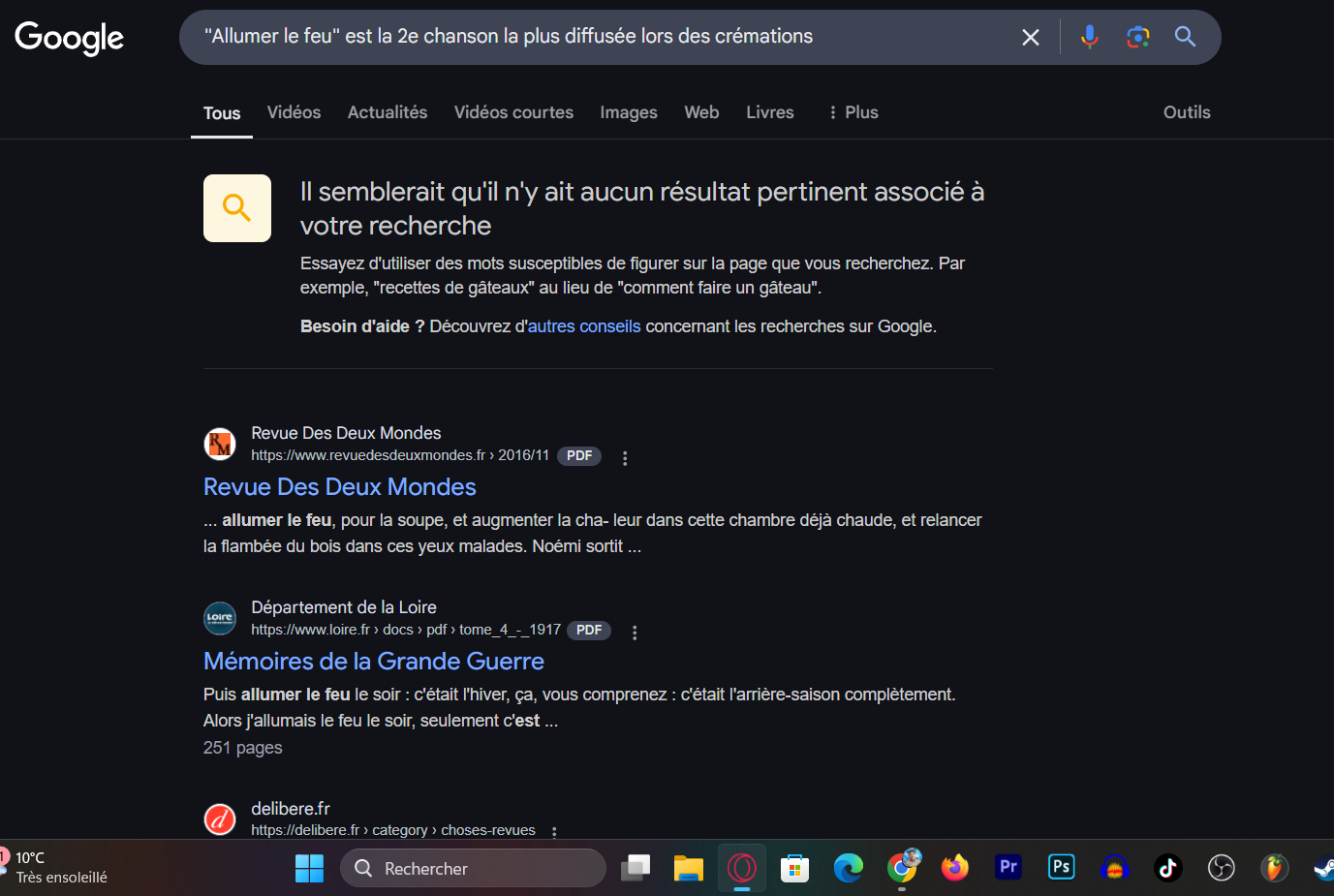This screenshot has height=896, width=1334.
Task: Open Microsoft Store from taskbar
Action: 795,869
